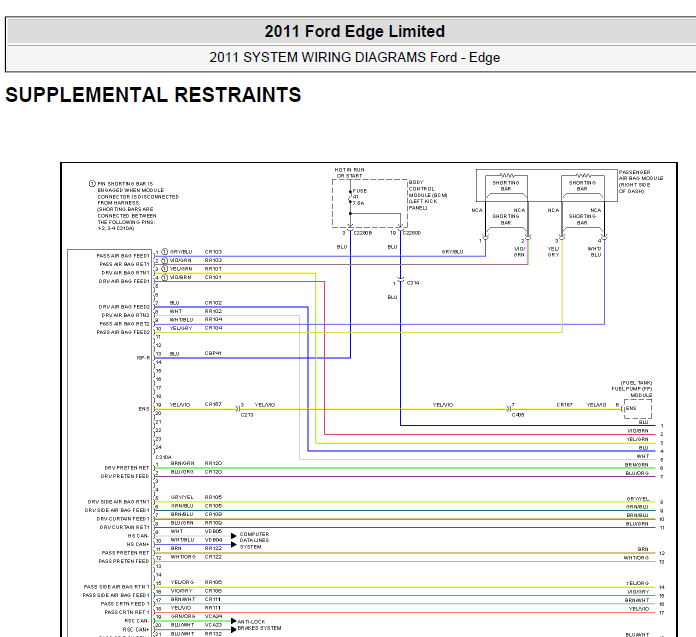Click the 'ANTI-LOCK BRAKES SYSTEM' reference

click(x=259, y=625)
